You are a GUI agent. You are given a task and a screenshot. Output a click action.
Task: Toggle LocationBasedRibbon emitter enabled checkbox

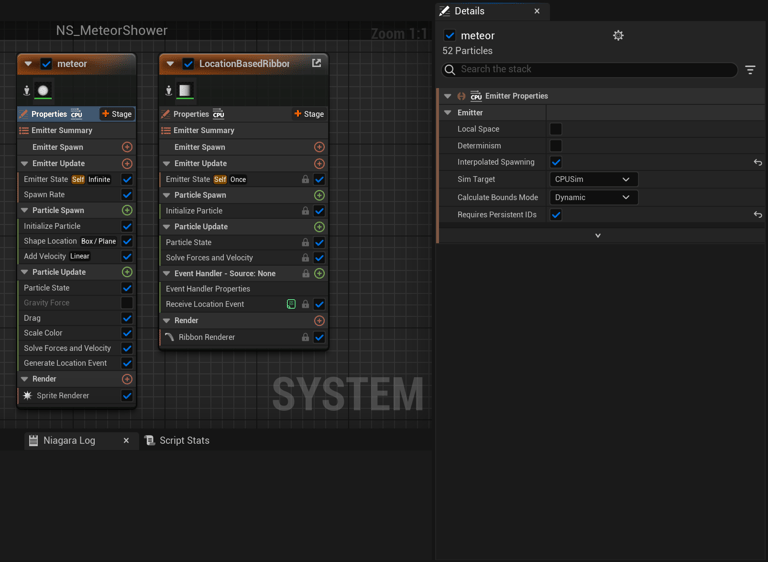(188, 64)
